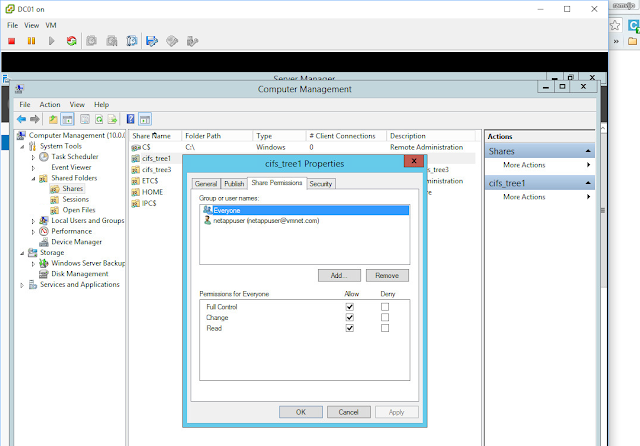The image size is (640, 446).
Task: Click the green Play VM button
Action: coord(51,41)
